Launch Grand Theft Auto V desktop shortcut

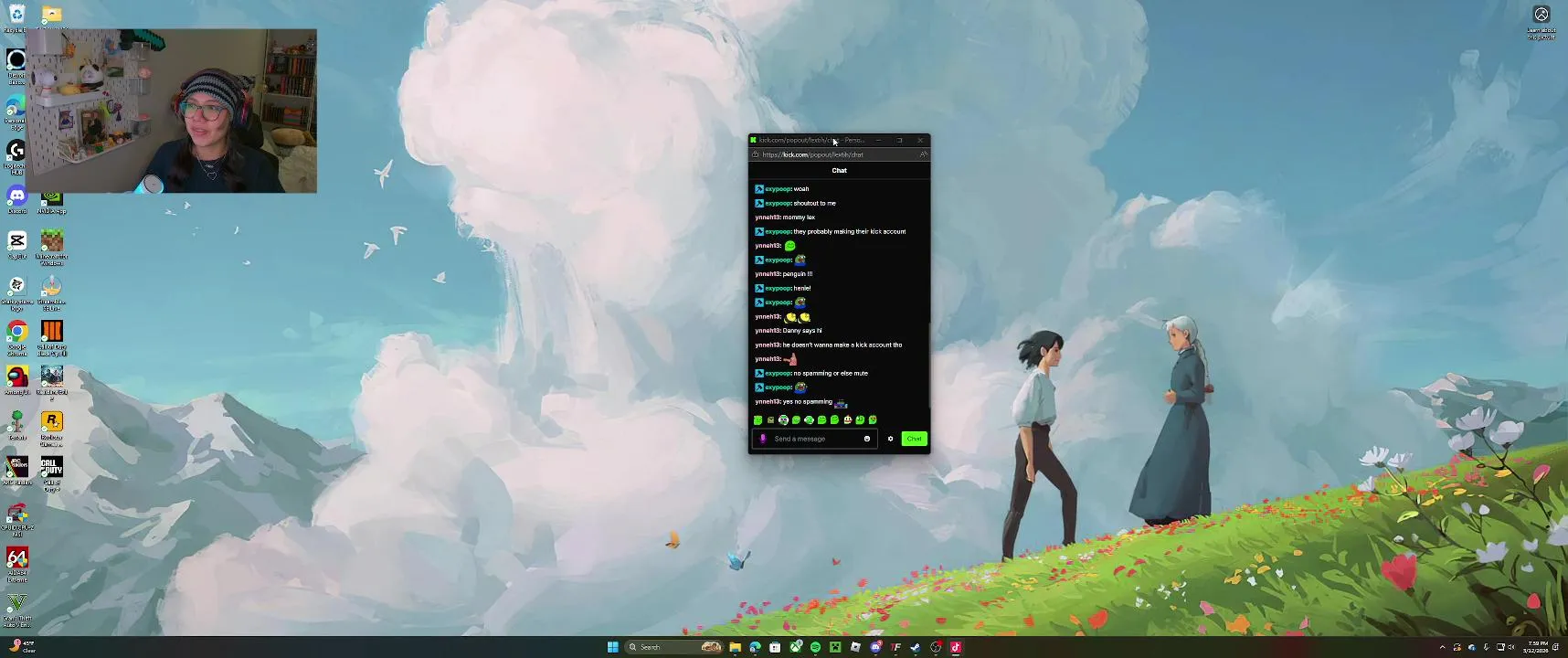[16, 610]
